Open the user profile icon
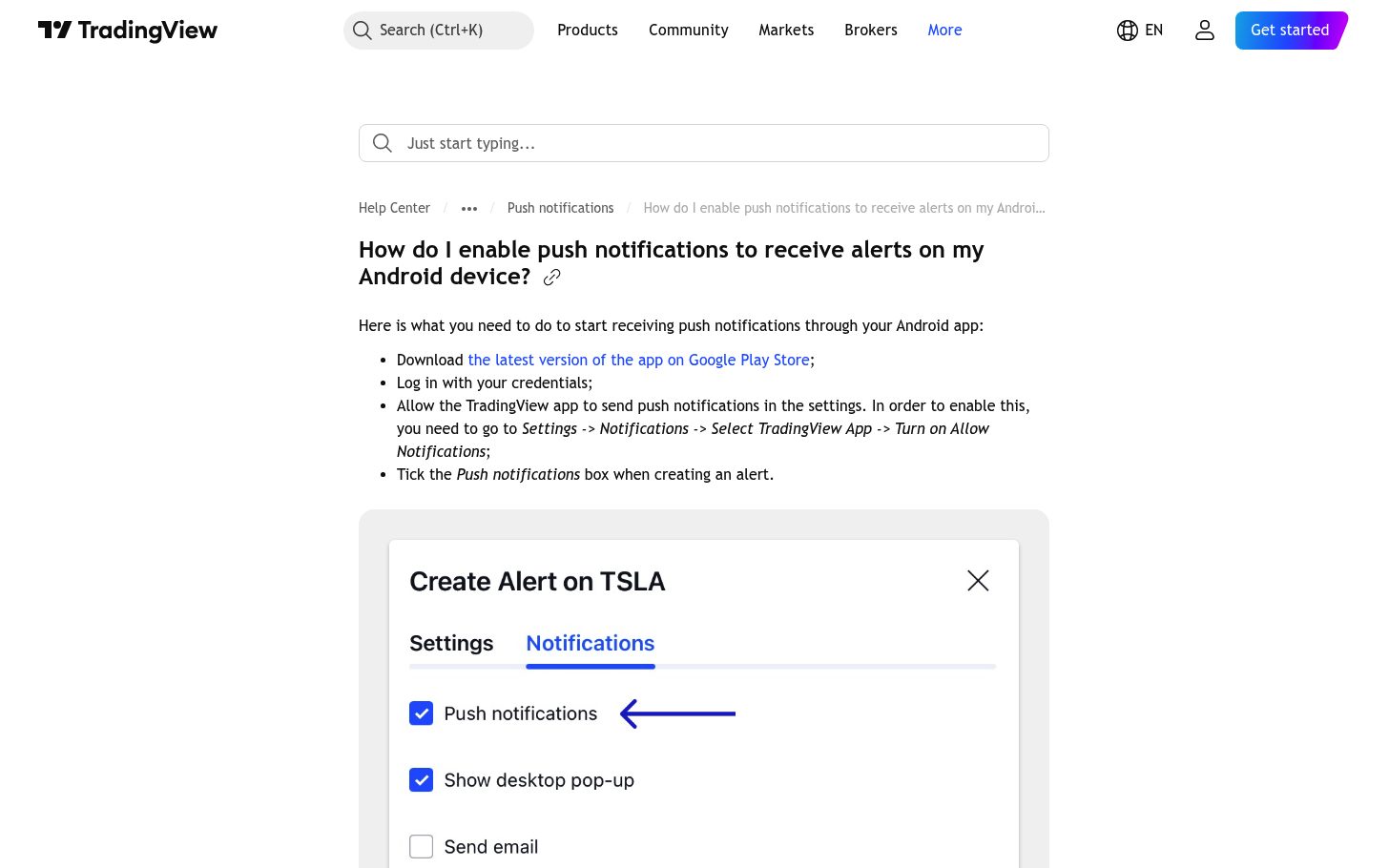1389x868 pixels. point(1205,31)
